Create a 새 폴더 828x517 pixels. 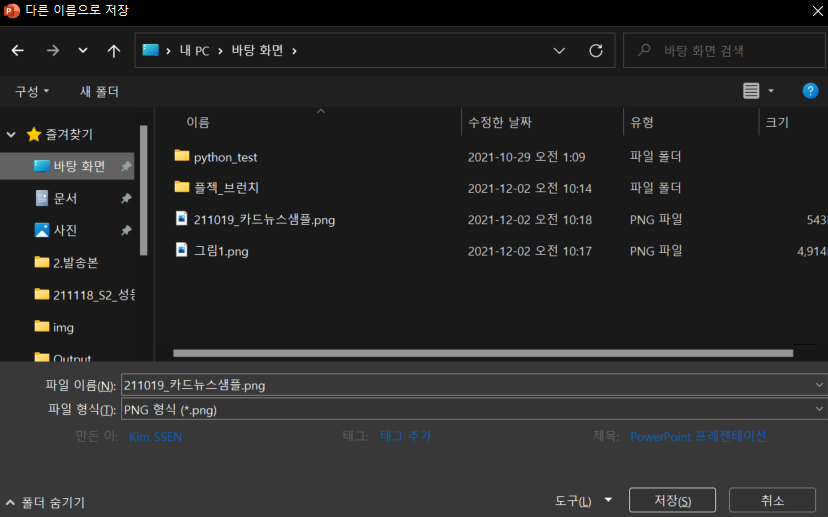tap(99, 91)
